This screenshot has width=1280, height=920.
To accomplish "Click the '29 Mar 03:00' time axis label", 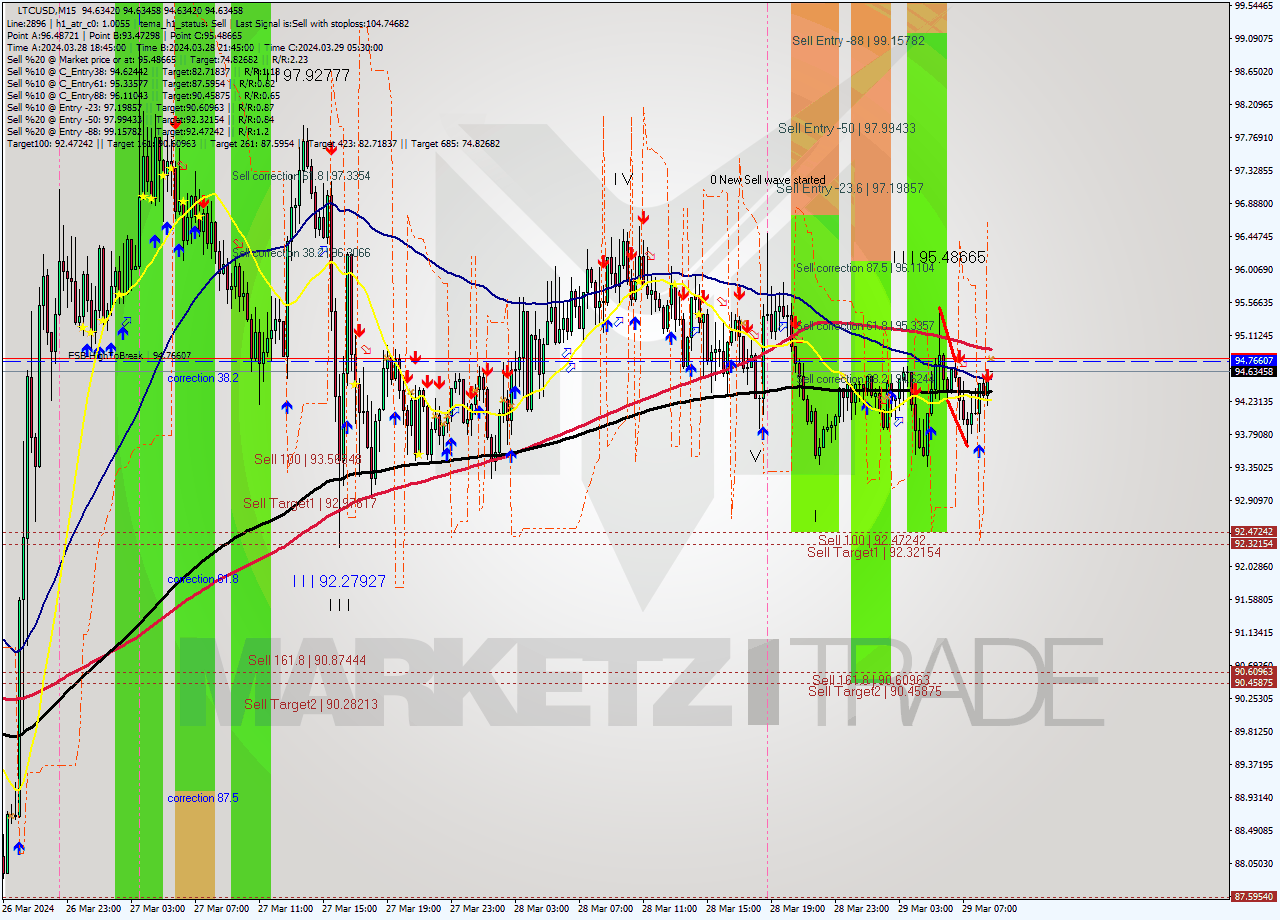I will 925,910.
